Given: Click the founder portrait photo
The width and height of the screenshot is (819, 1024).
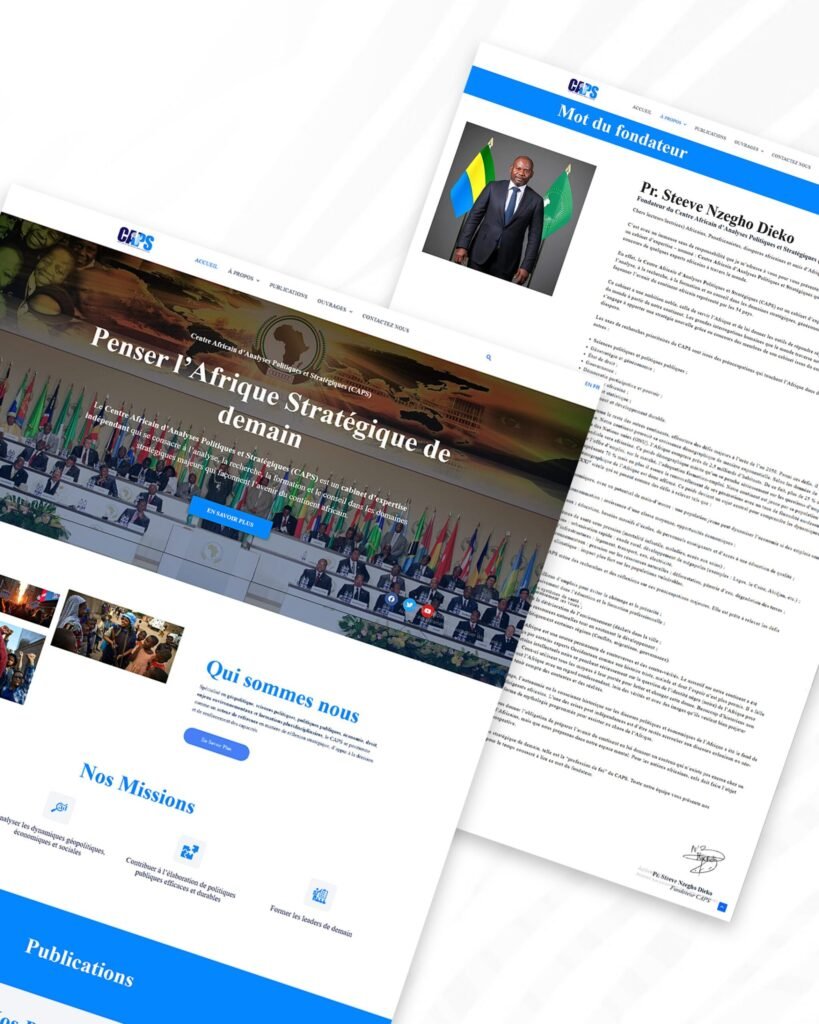Looking at the screenshot, I should [509, 208].
